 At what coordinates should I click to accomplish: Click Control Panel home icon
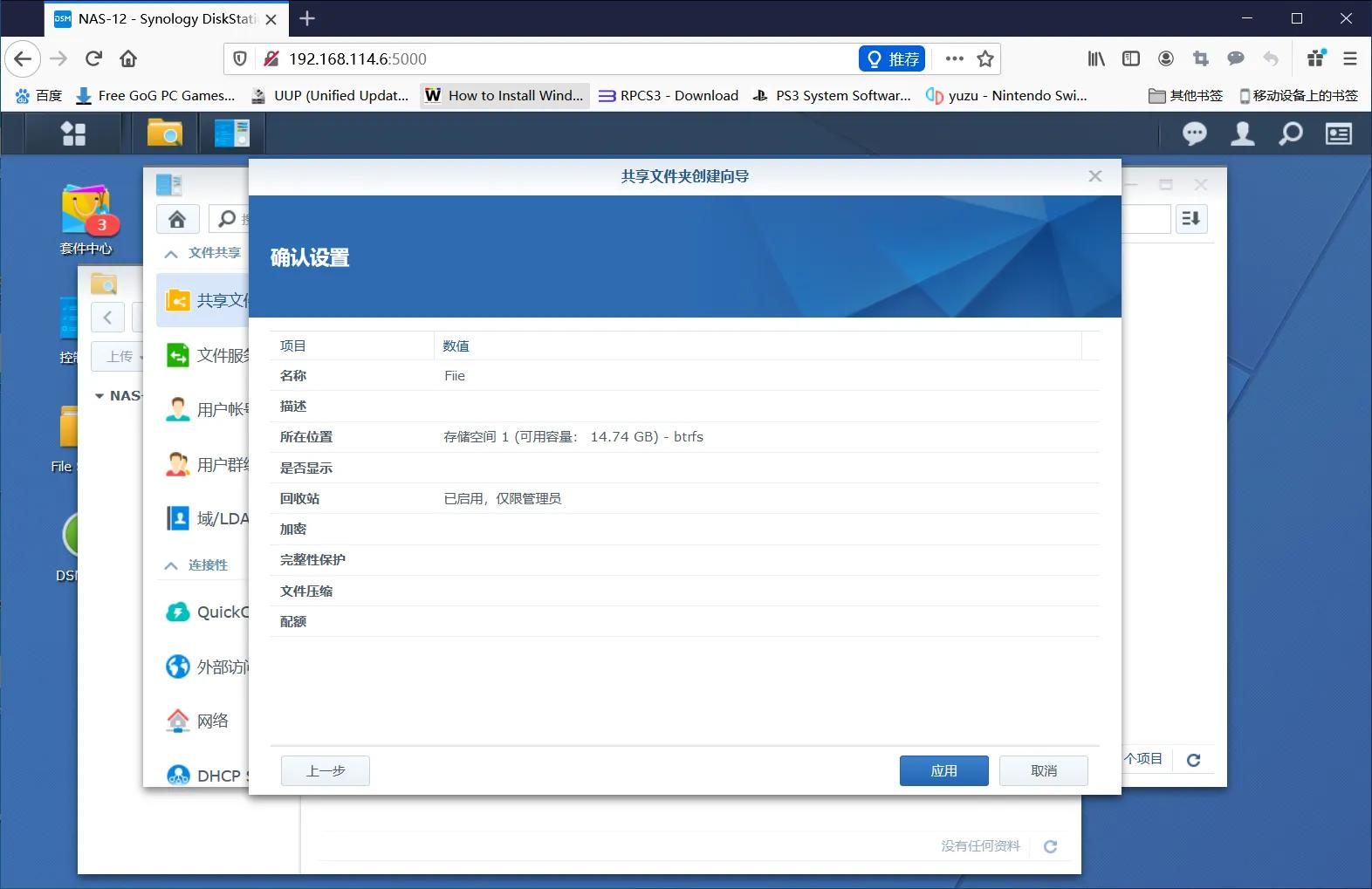177,219
